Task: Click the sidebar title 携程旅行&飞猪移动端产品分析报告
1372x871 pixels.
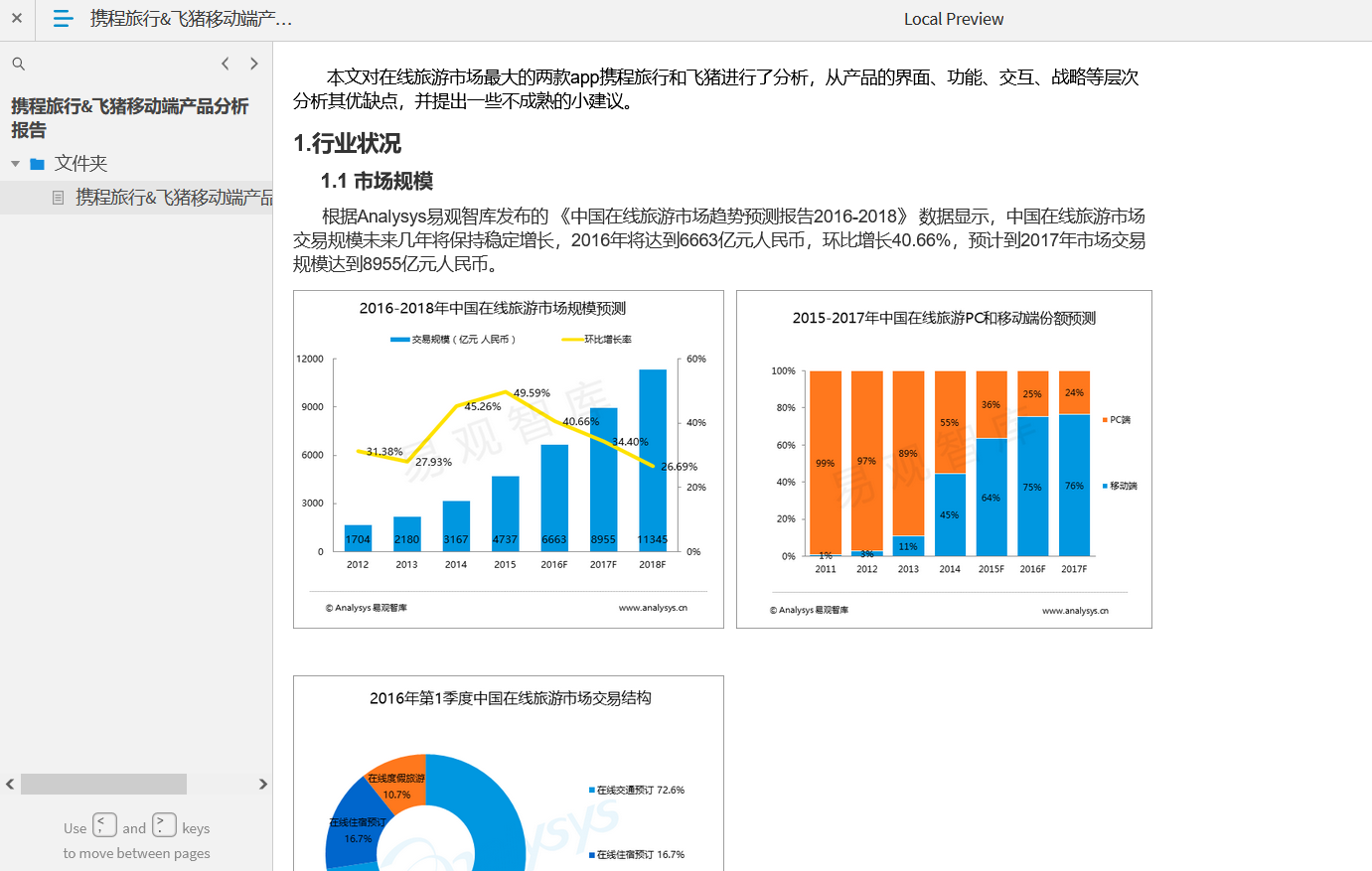Action: [x=129, y=118]
